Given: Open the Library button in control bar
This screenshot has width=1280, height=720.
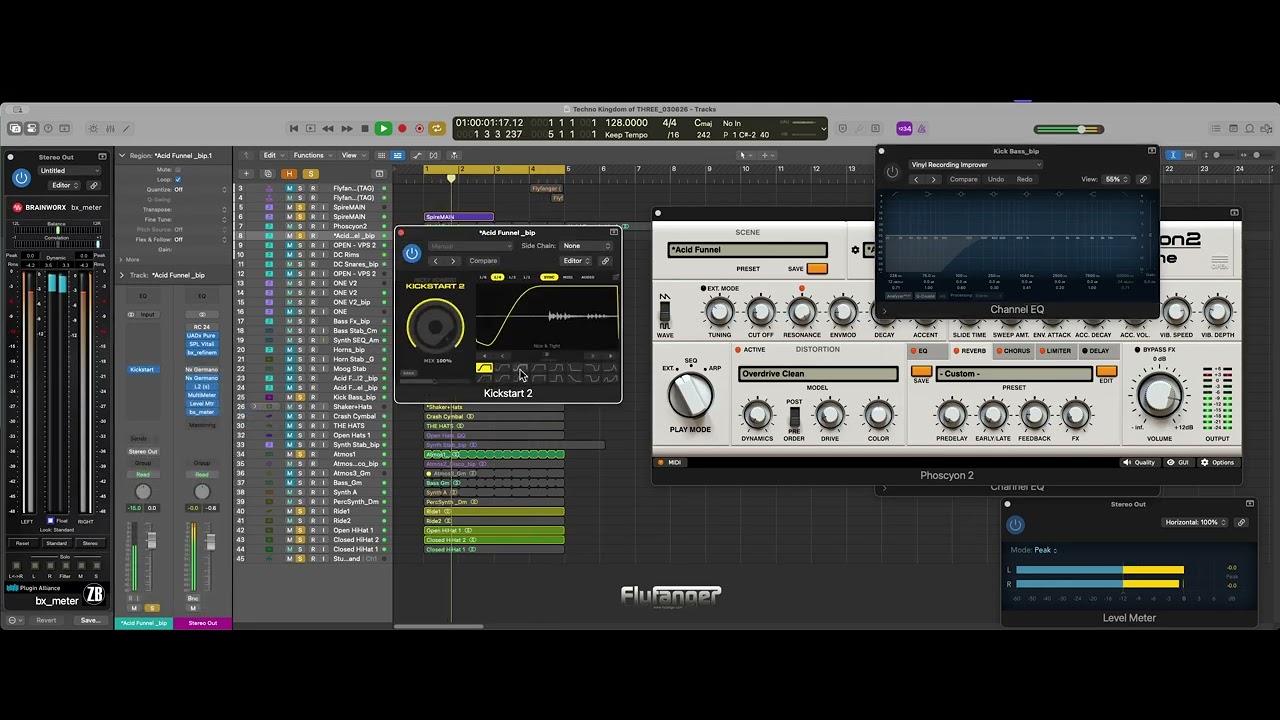Looking at the screenshot, I should pos(15,128).
